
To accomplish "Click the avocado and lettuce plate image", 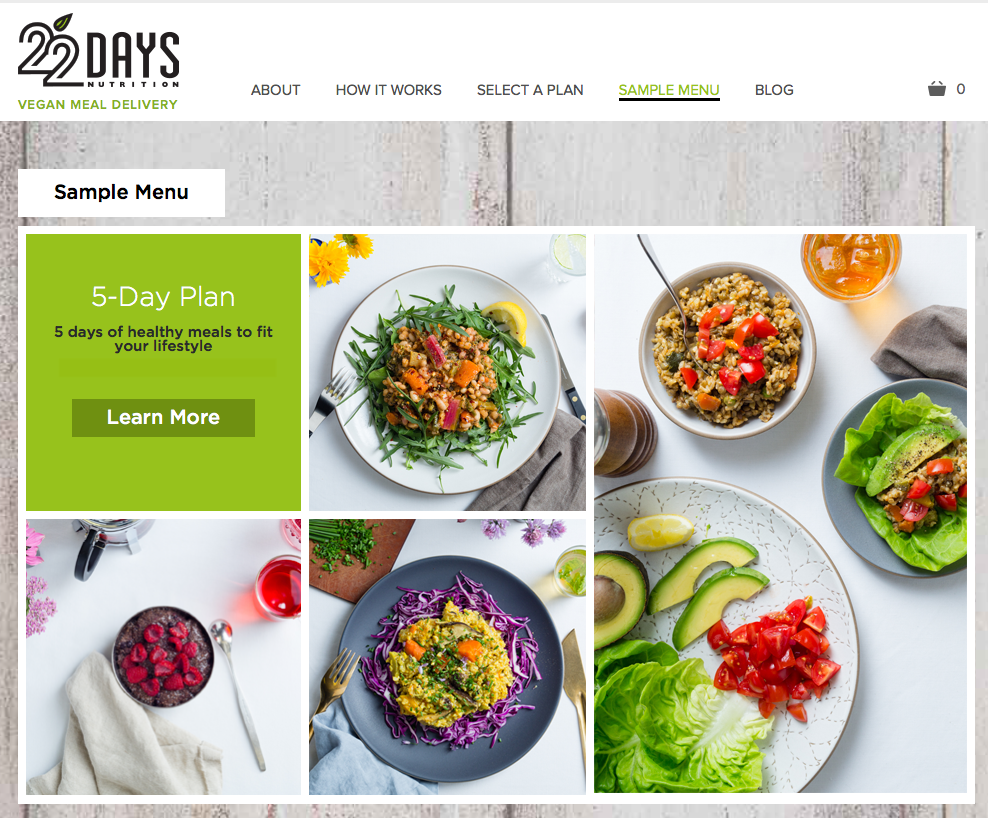I will click(725, 637).
